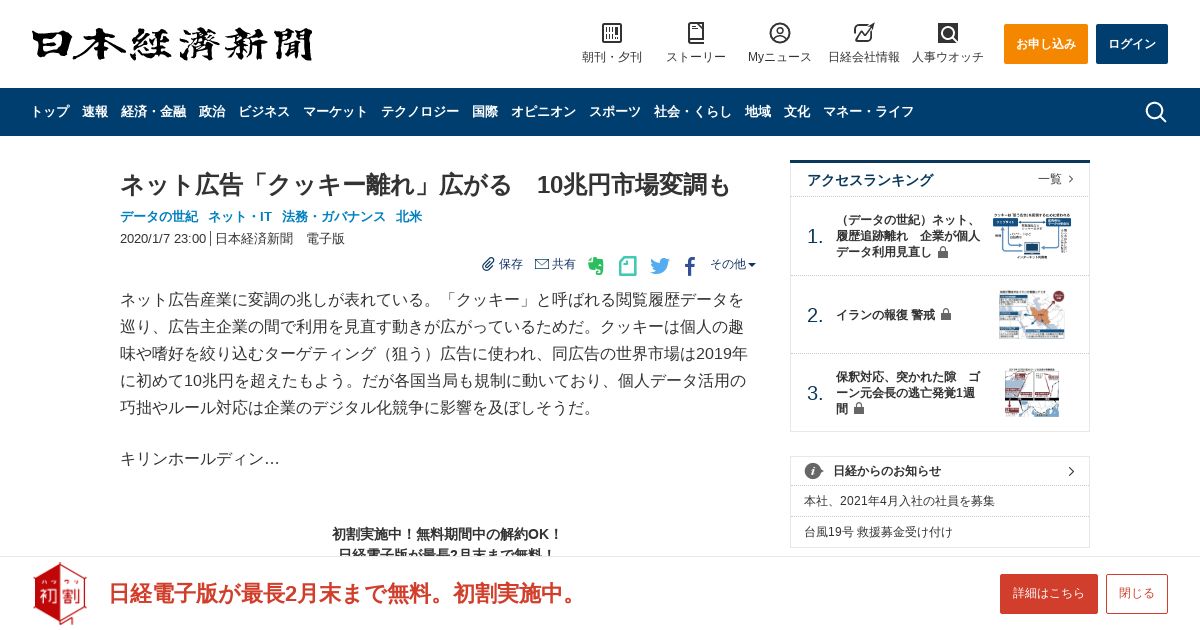
Task: Click the search magnifier in navy bar
Action: (x=1155, y=112)
